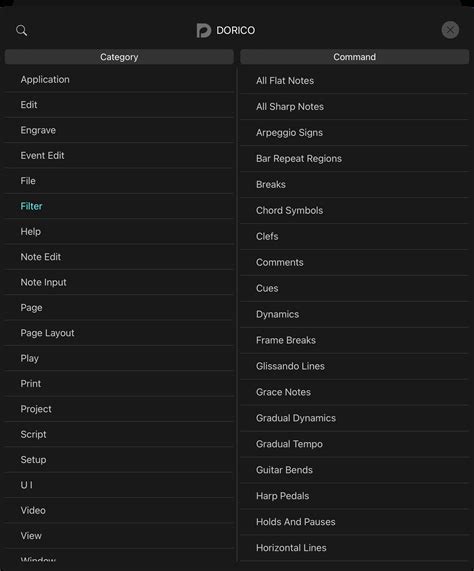Select the Dynamics filter command
The image size is (474, 571).
[x=355, y=314]
